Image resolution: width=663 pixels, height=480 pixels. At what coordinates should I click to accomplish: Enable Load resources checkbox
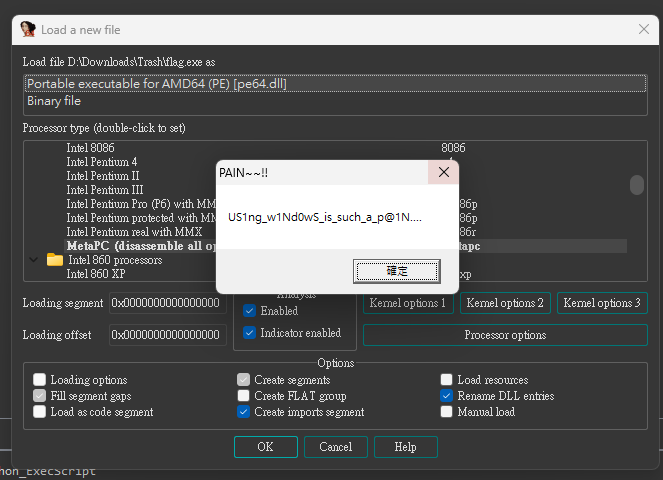tap(446, 379)
